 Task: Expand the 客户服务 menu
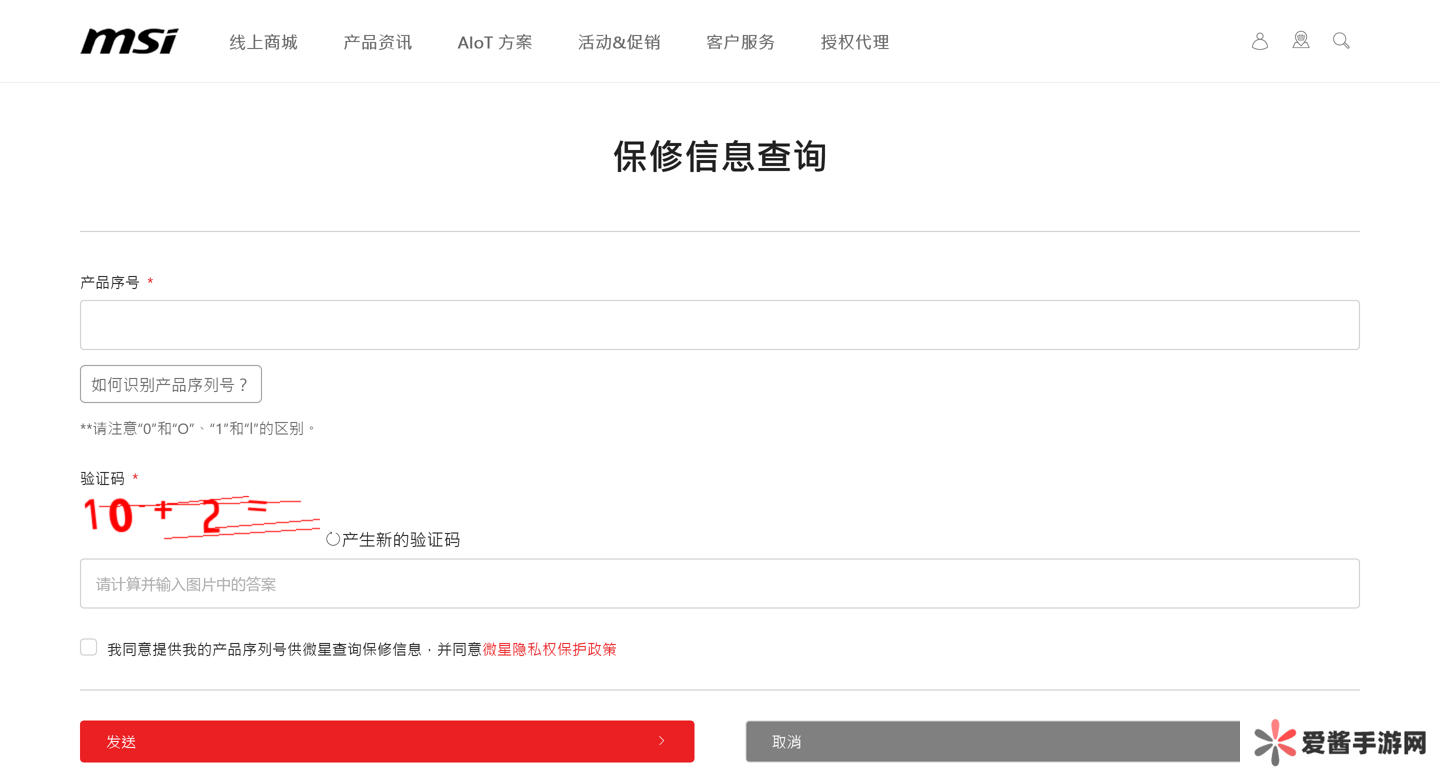coord(740,42)
